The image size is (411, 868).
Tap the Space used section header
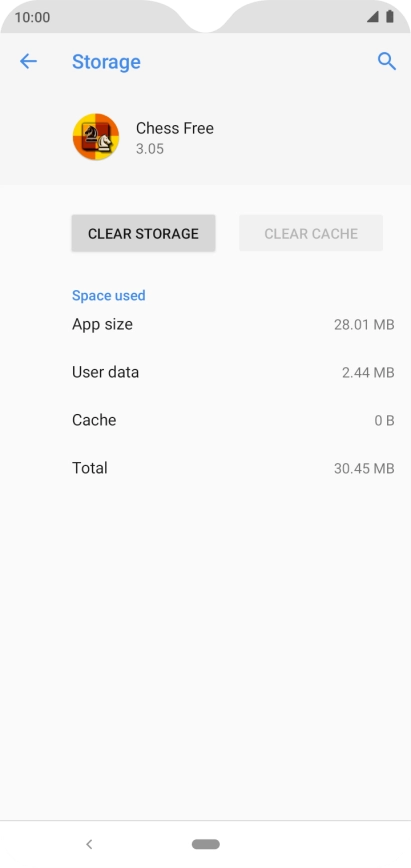click(x=109, y=296)
